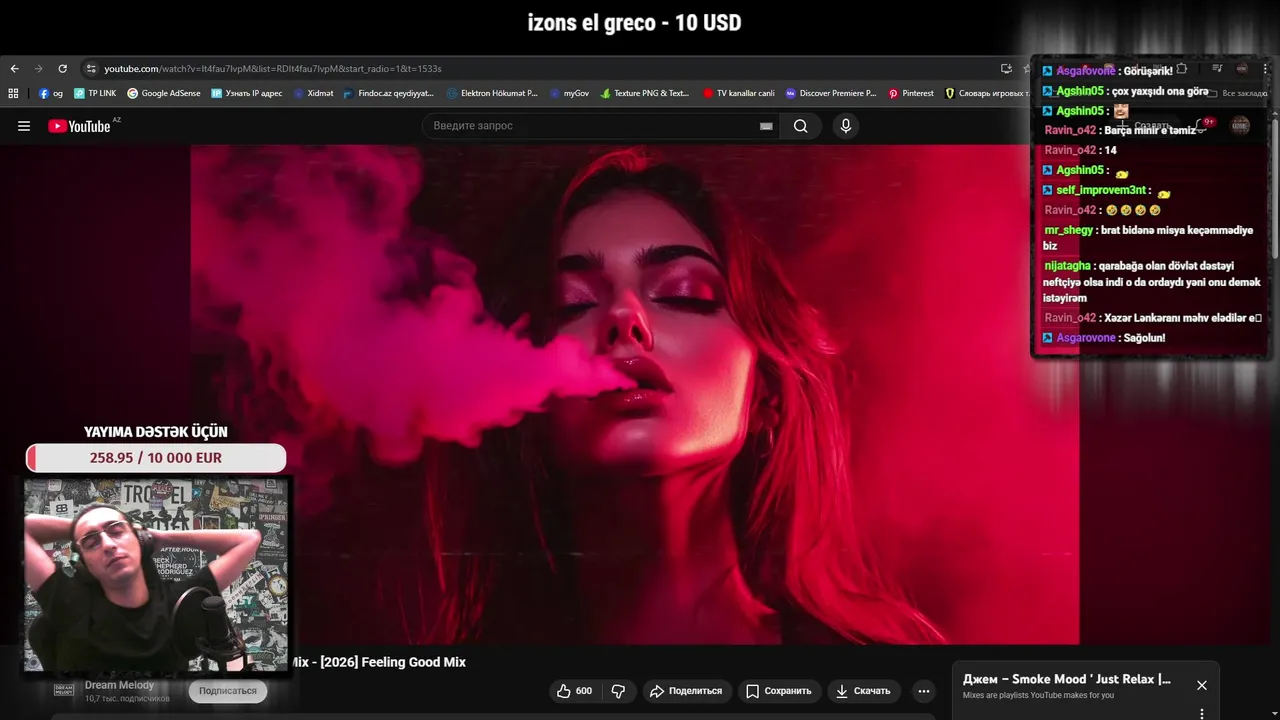
Task: Click the video player showing the pink smoke
Action: [635, 395]
